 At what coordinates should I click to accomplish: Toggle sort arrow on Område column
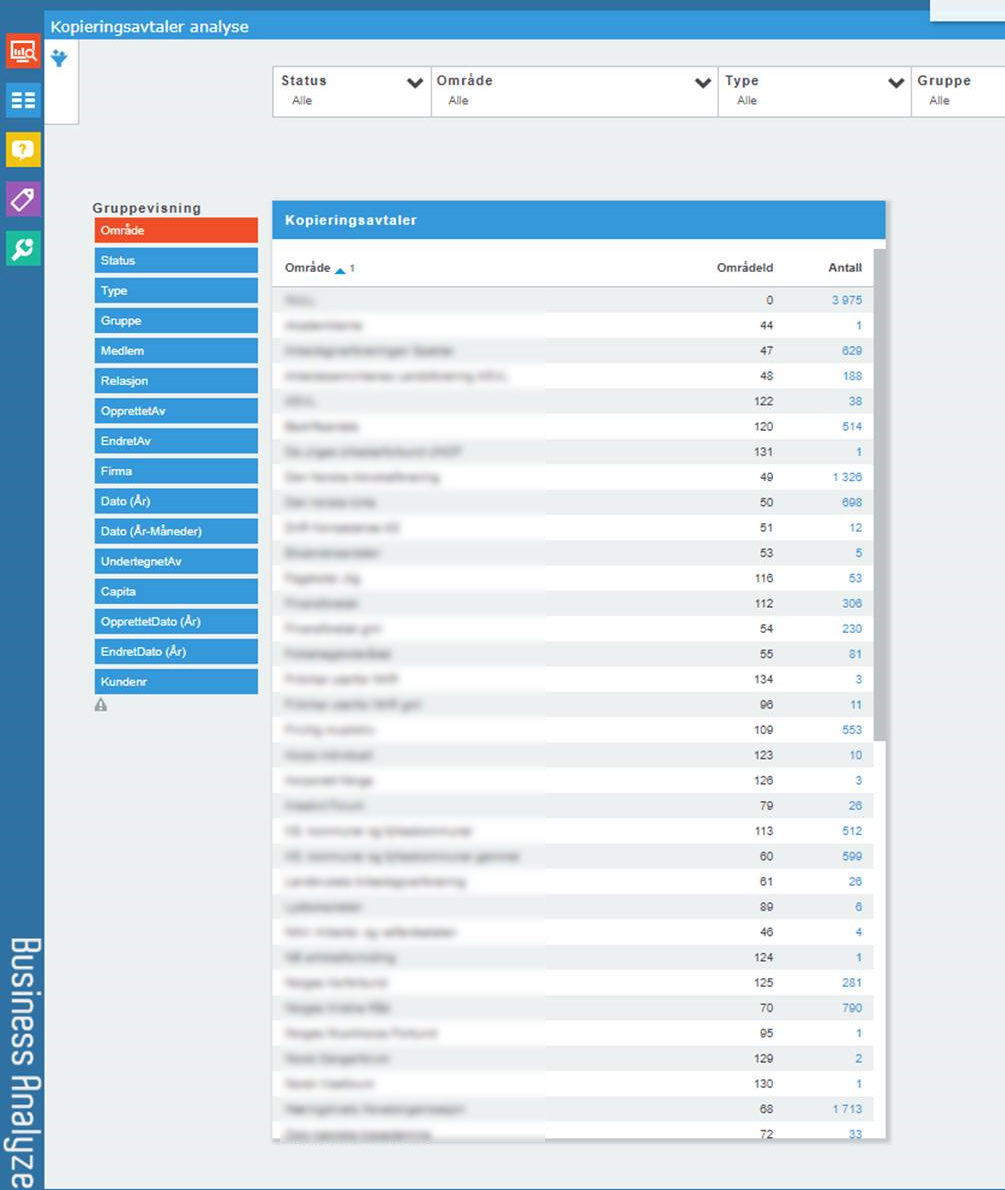(x=340, y=269)
